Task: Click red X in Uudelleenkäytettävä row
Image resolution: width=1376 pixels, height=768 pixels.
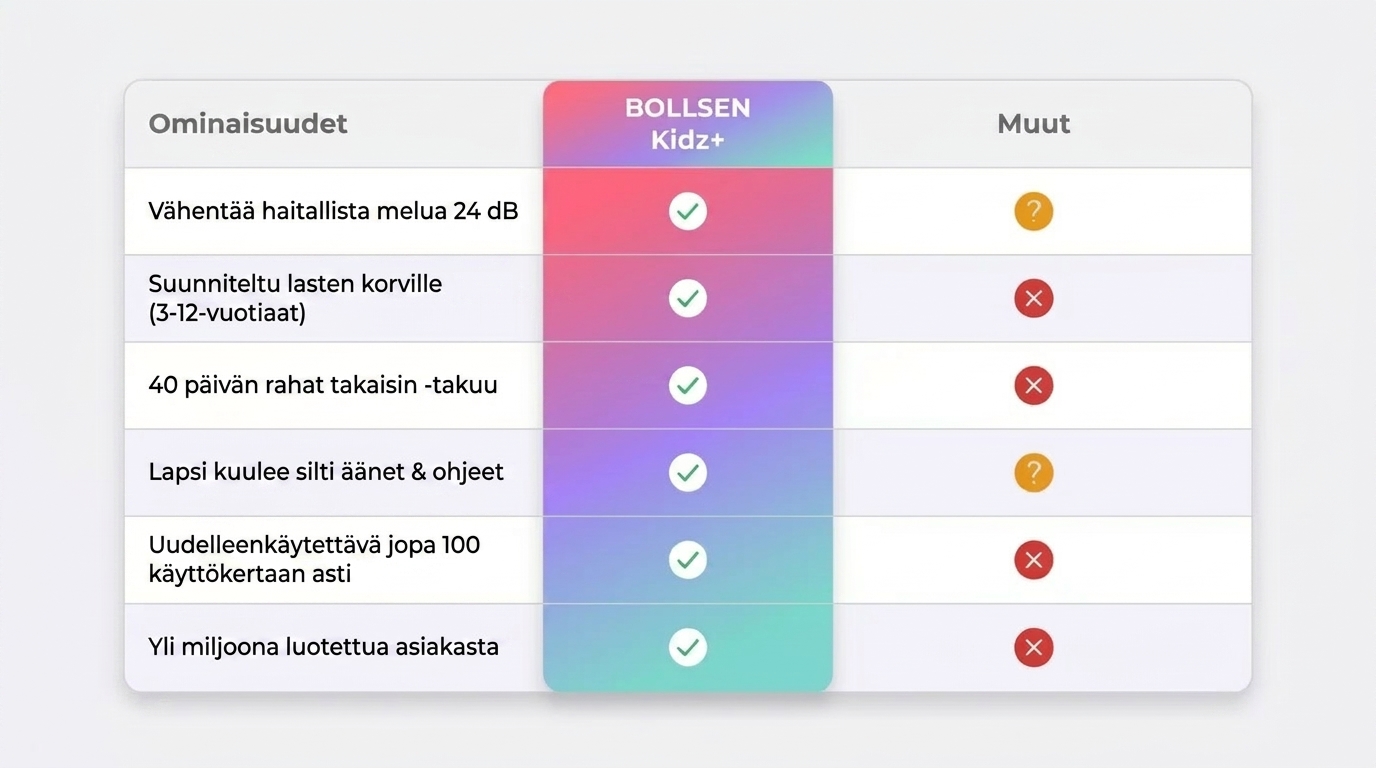Action: (x=1033, y=560)
